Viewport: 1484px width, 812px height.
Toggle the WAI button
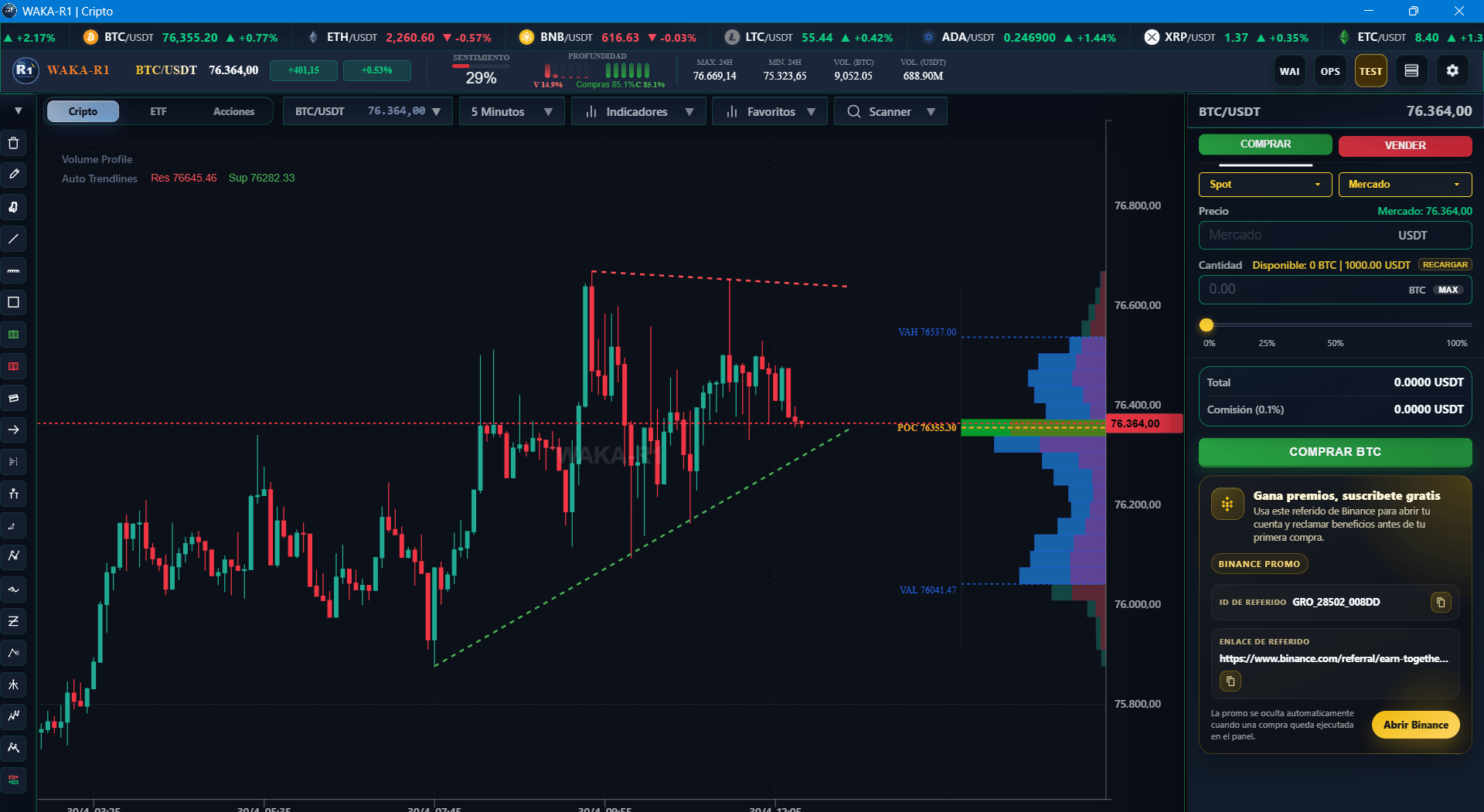click(x=1289, y=71)
